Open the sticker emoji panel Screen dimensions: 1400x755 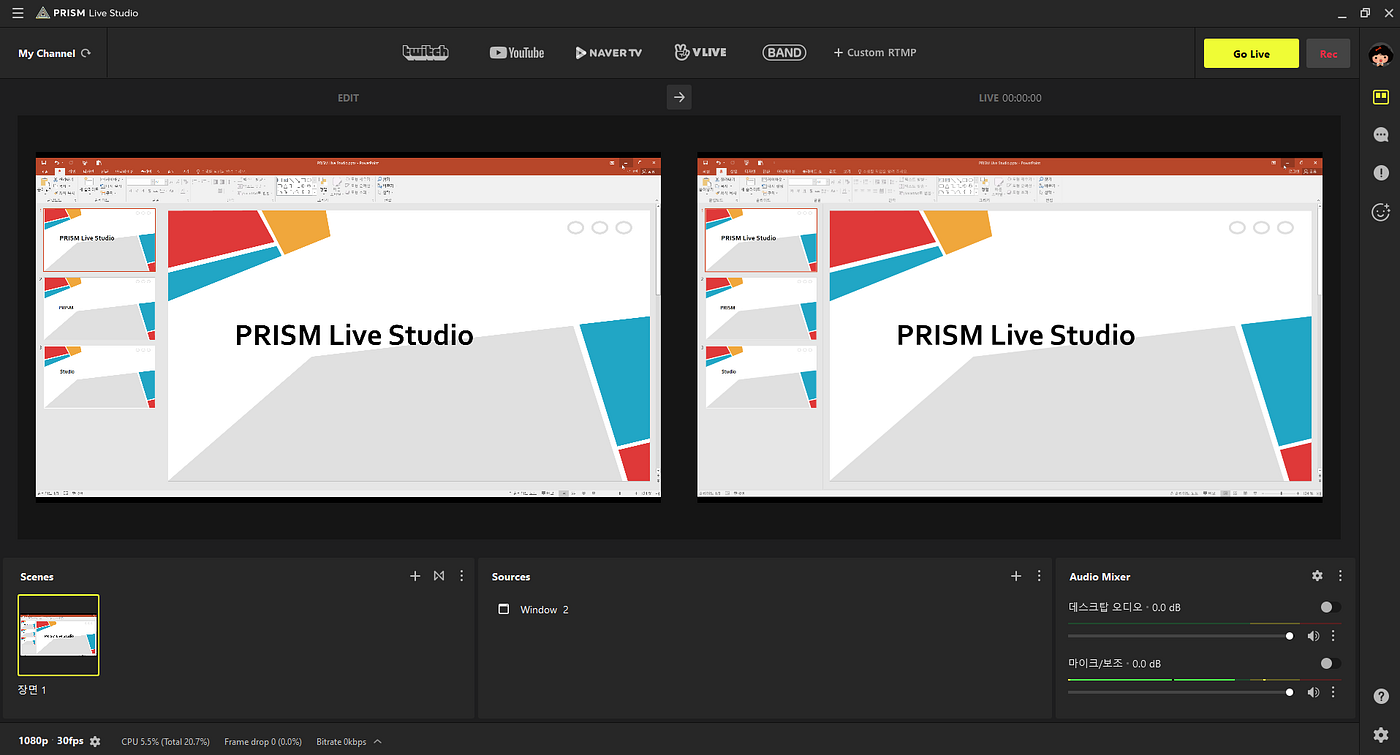1381,212
